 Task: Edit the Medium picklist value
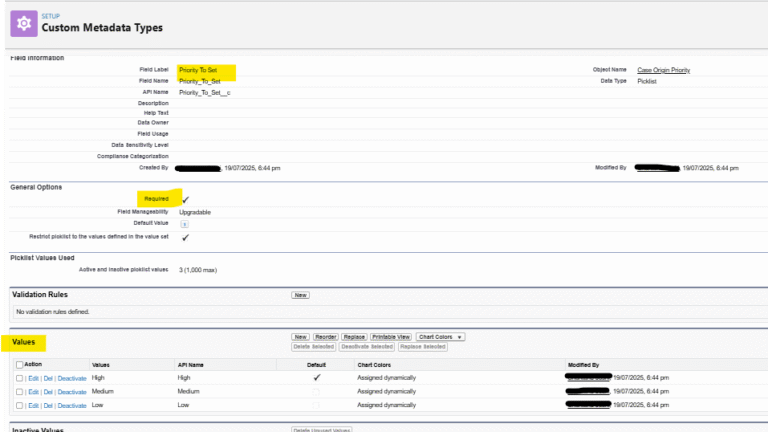(33, 392)
